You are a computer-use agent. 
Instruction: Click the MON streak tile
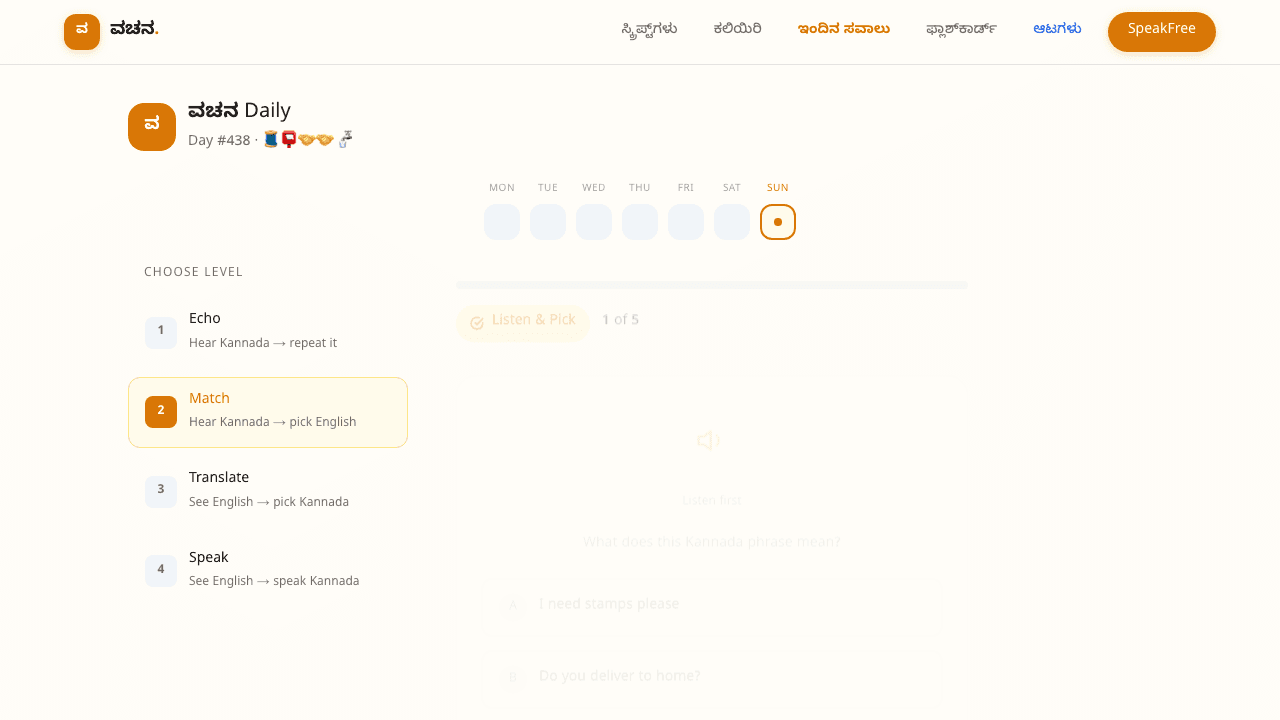(502, 222)
